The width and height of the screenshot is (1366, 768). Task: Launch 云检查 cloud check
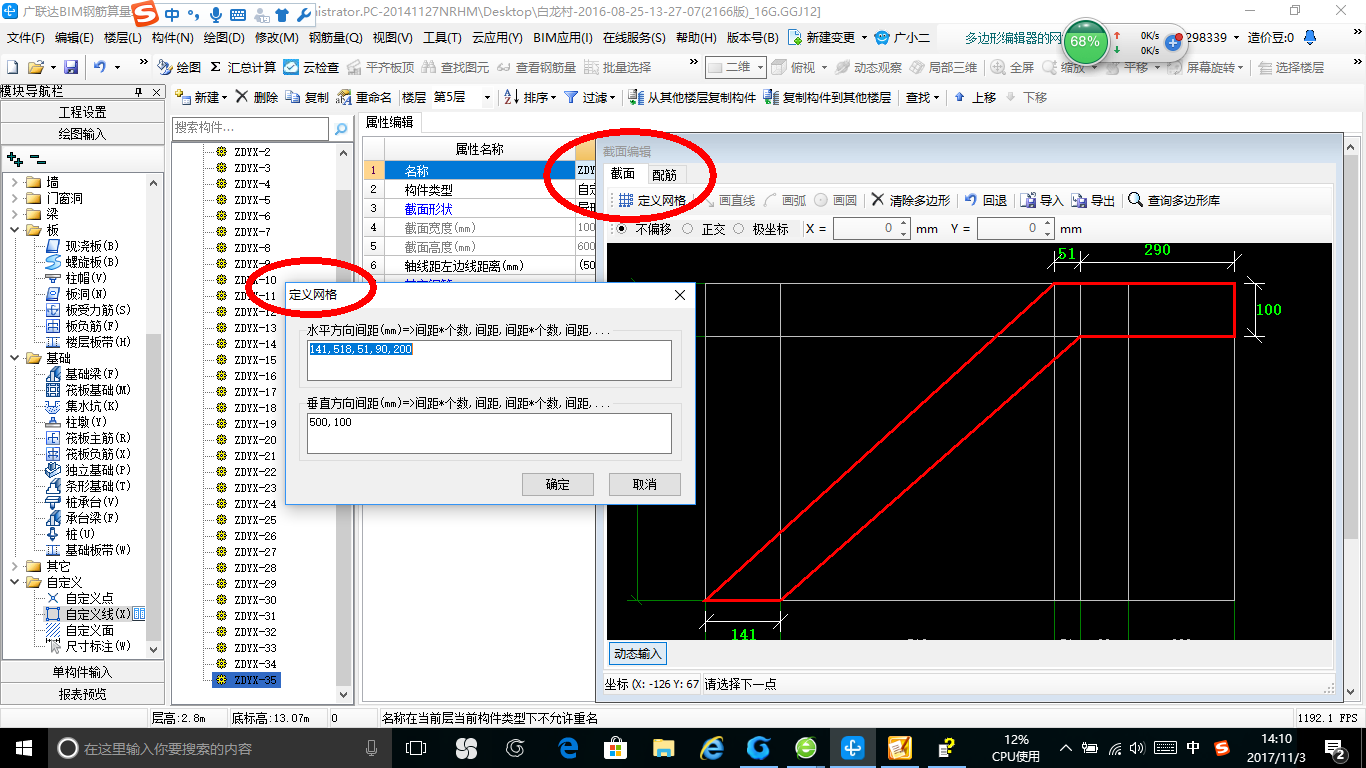click(x=311, y=67)
